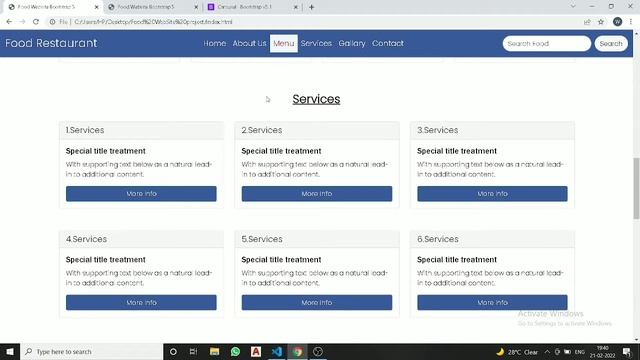Close the Carousel Bootstrap tab
The width and height of the screenshot is (640, 360).
click(x=296, y=7)
